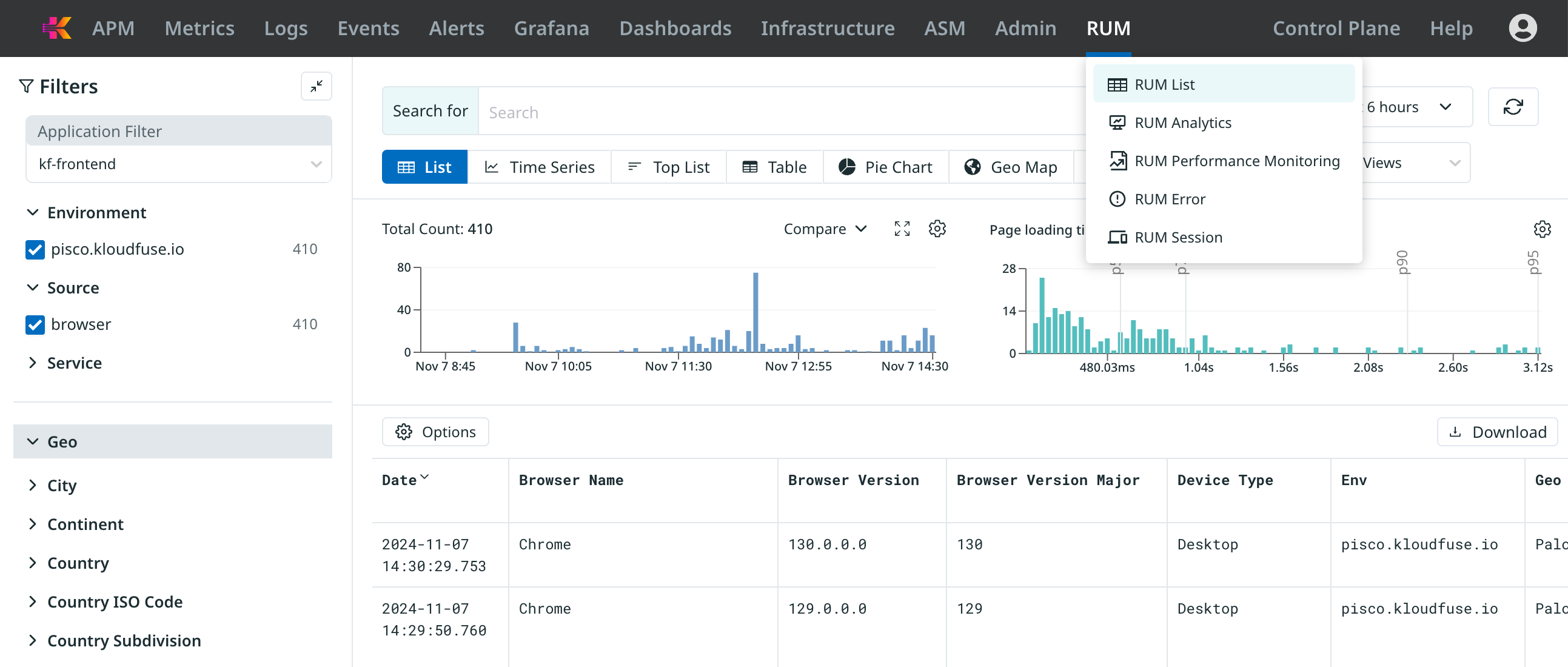Screen dimensions: 1568x667
Task: Expand the Country filter section
Action: 78,563
